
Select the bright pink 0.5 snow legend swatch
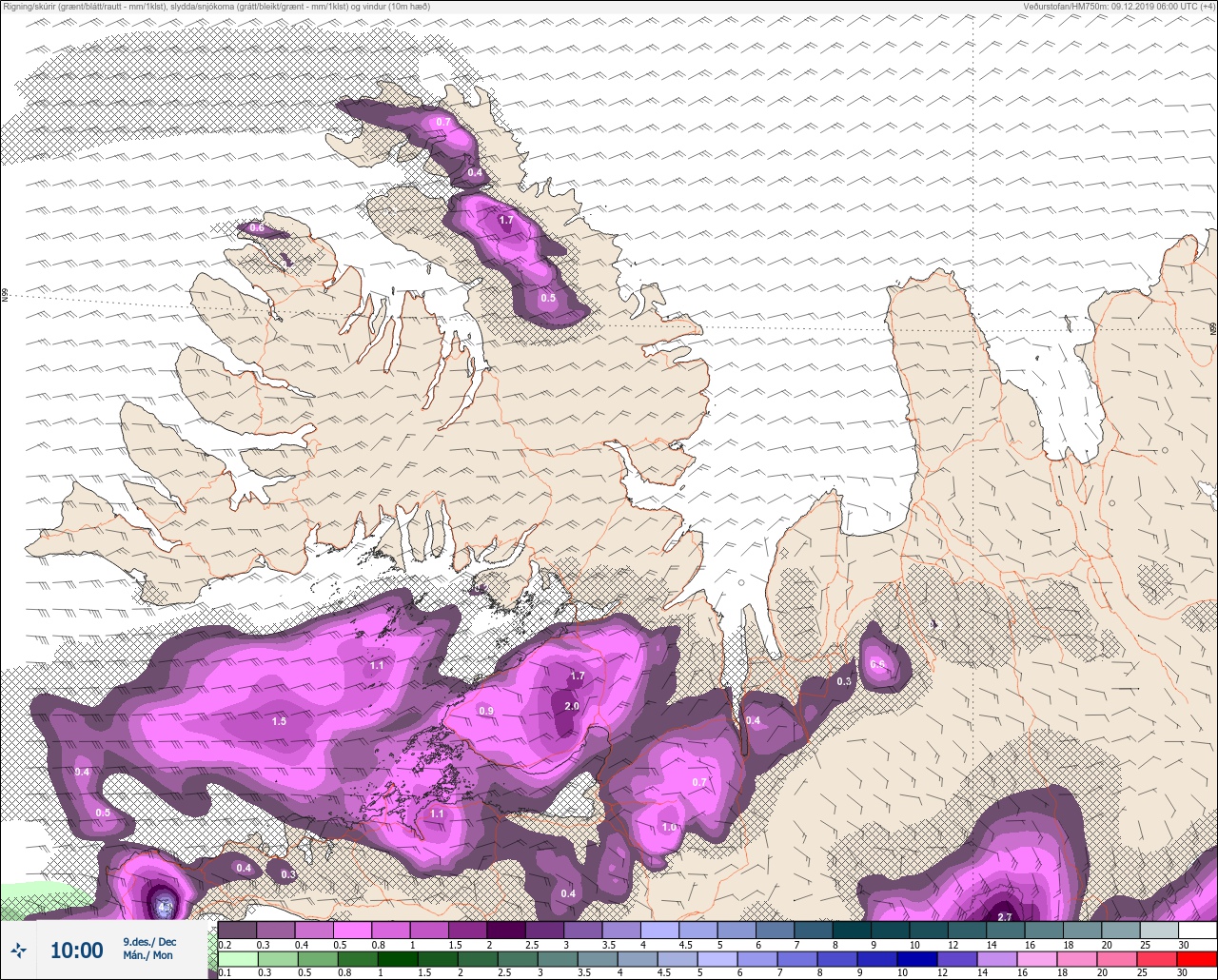pos(352,931)
